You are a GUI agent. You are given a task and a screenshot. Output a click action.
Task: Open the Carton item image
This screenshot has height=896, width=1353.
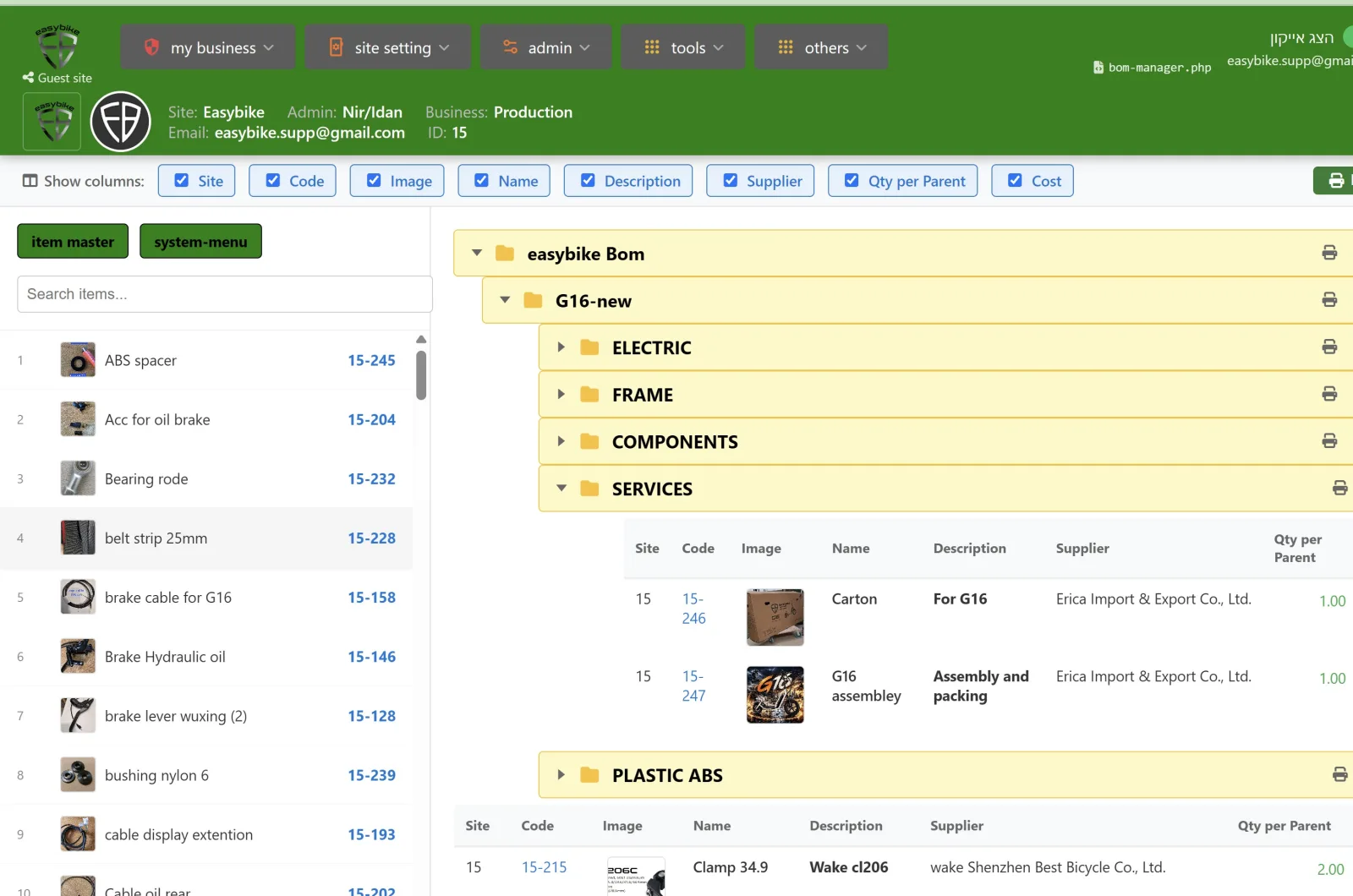coord(775,617)
